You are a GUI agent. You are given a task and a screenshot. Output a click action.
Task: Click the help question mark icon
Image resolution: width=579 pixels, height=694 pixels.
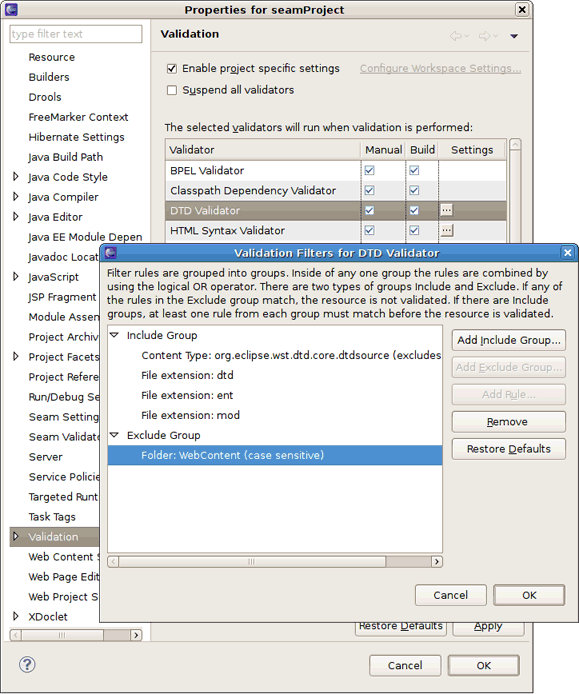coord(27,664)
